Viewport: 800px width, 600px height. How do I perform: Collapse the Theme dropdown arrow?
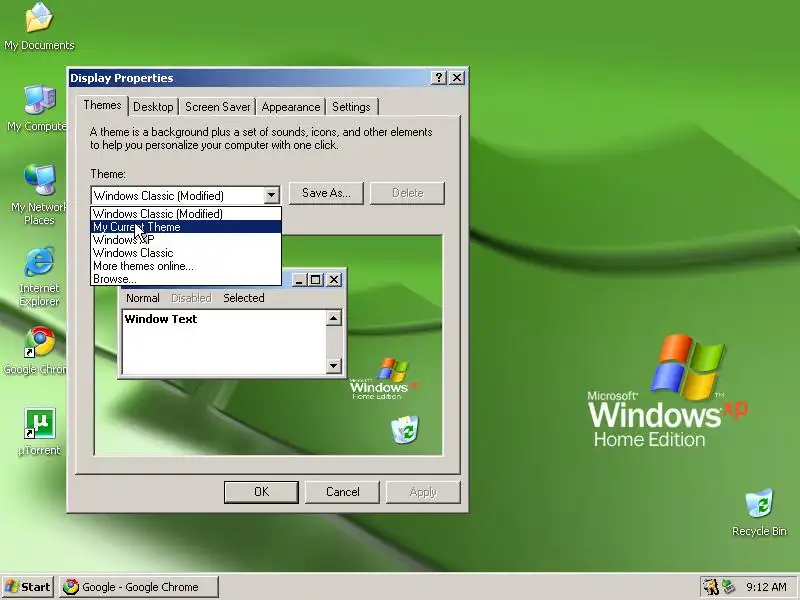pos(271,195)
